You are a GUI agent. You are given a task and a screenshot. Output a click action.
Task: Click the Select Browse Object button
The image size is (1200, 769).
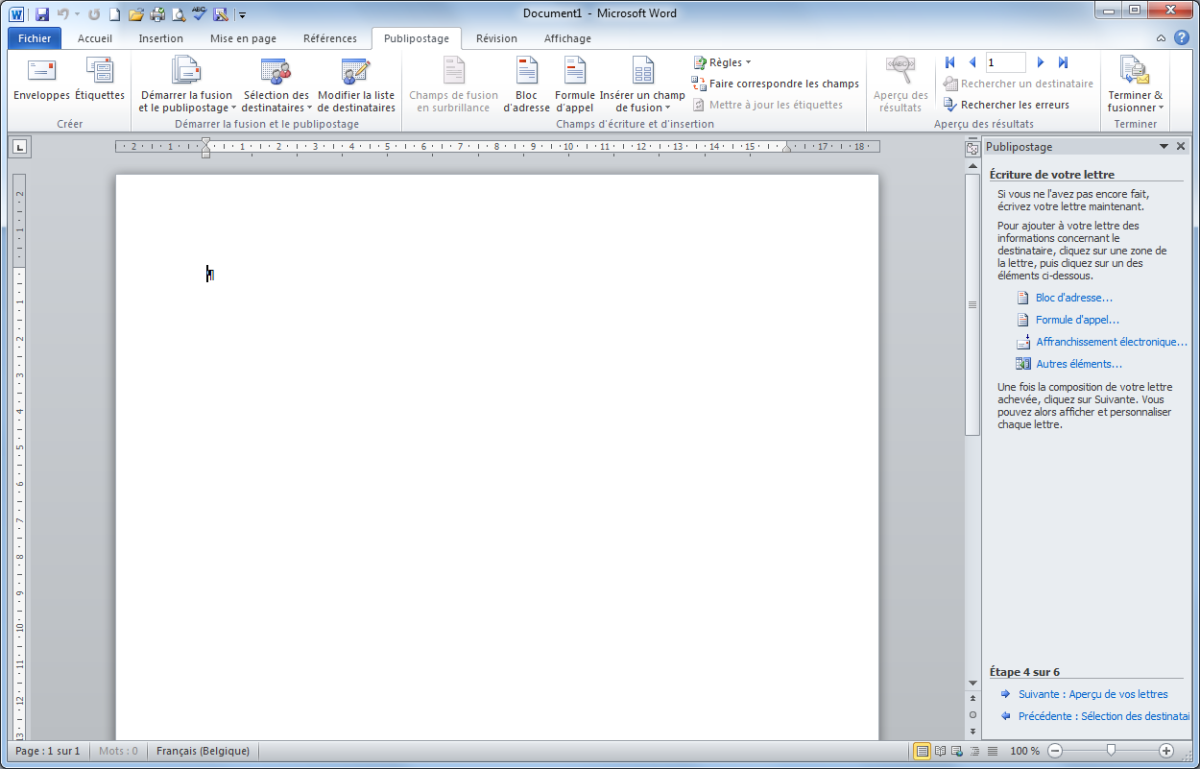972,715
